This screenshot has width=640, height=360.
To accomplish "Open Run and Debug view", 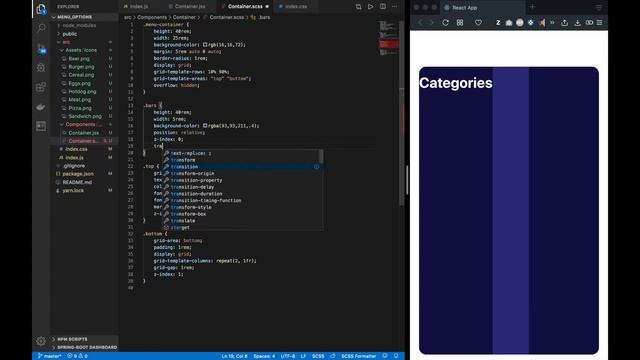I will 41,67.
